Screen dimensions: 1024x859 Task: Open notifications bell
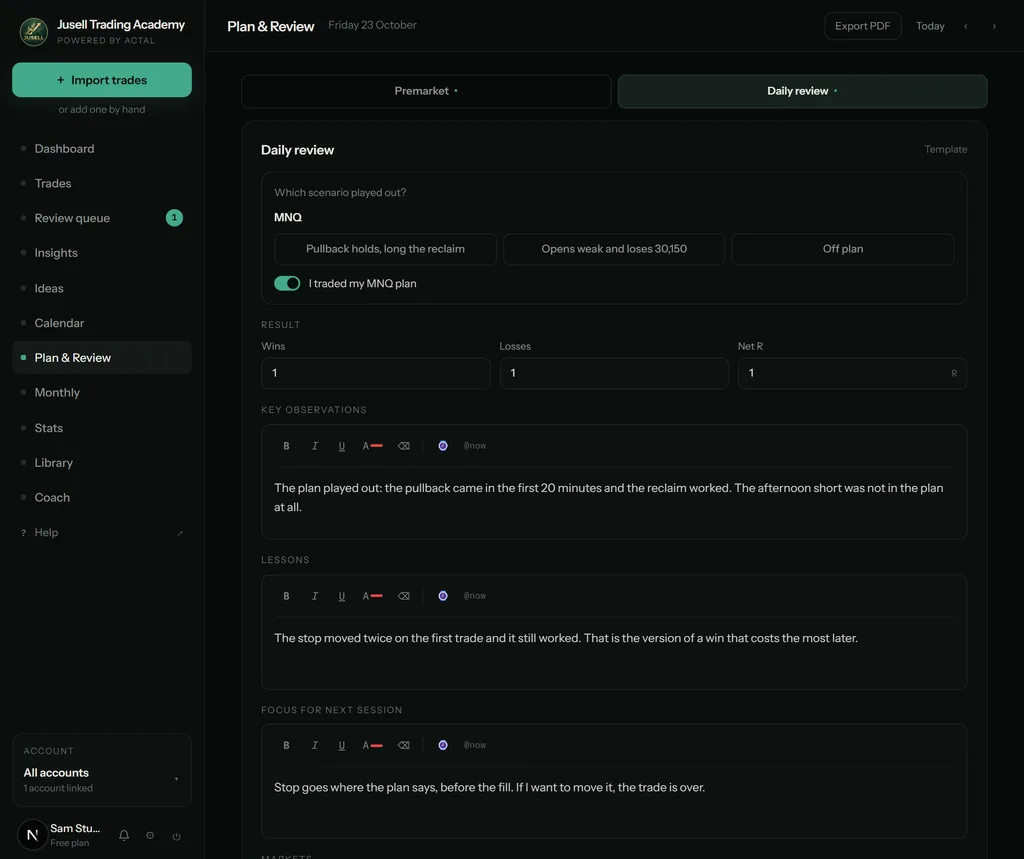(123, 835)
